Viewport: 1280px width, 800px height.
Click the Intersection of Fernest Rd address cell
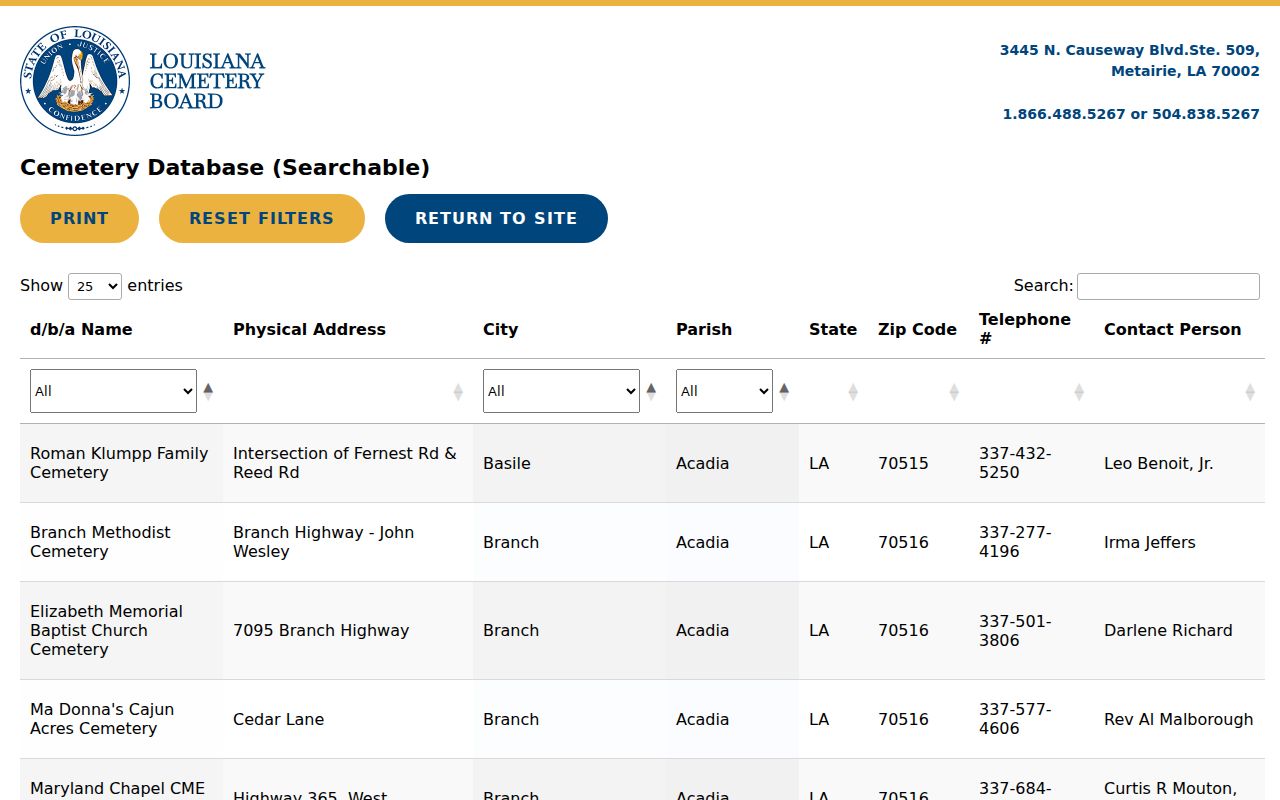(348, 463)
